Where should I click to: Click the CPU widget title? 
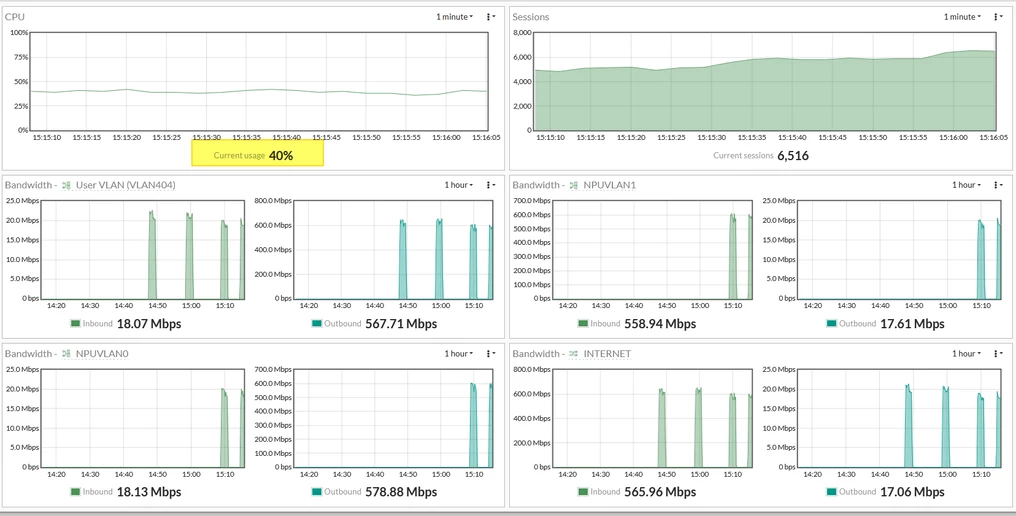coord(15,17)
